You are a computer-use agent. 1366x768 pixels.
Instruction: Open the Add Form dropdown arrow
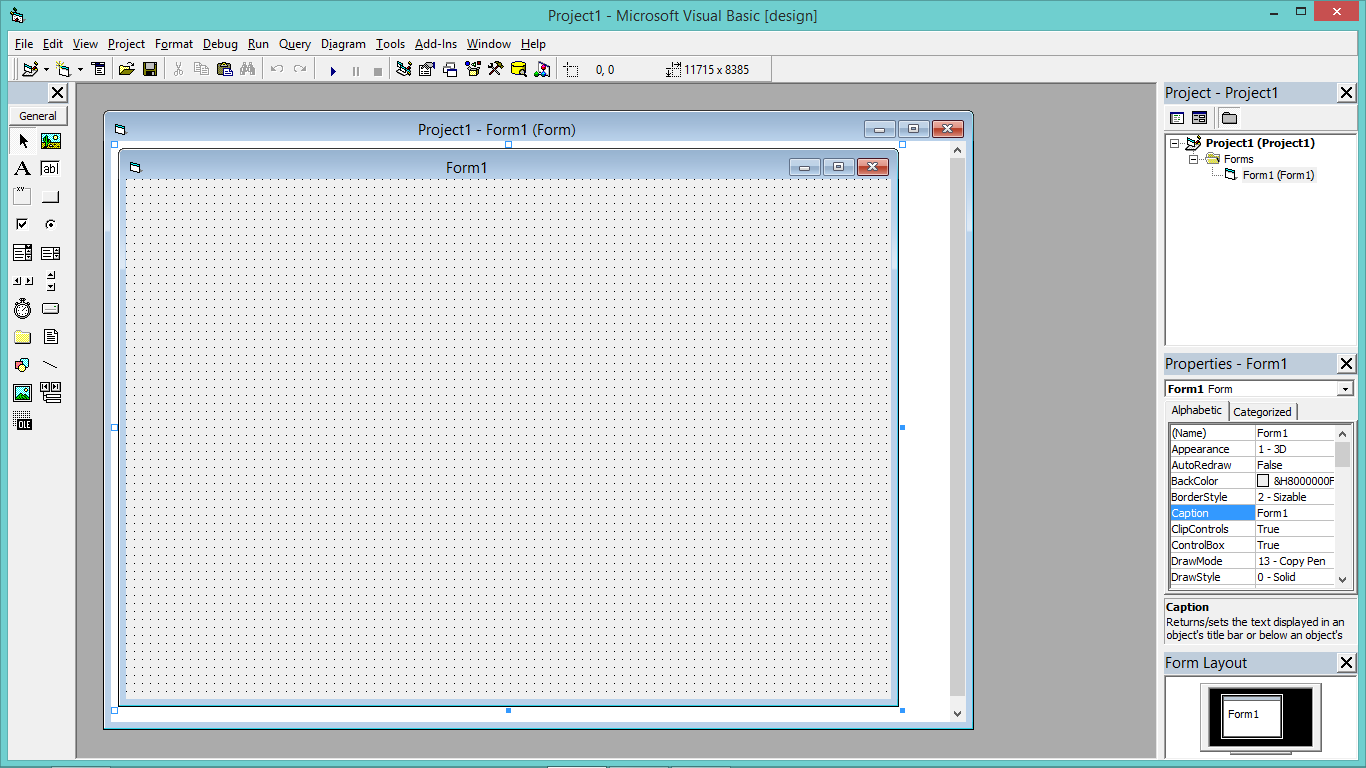80,69
